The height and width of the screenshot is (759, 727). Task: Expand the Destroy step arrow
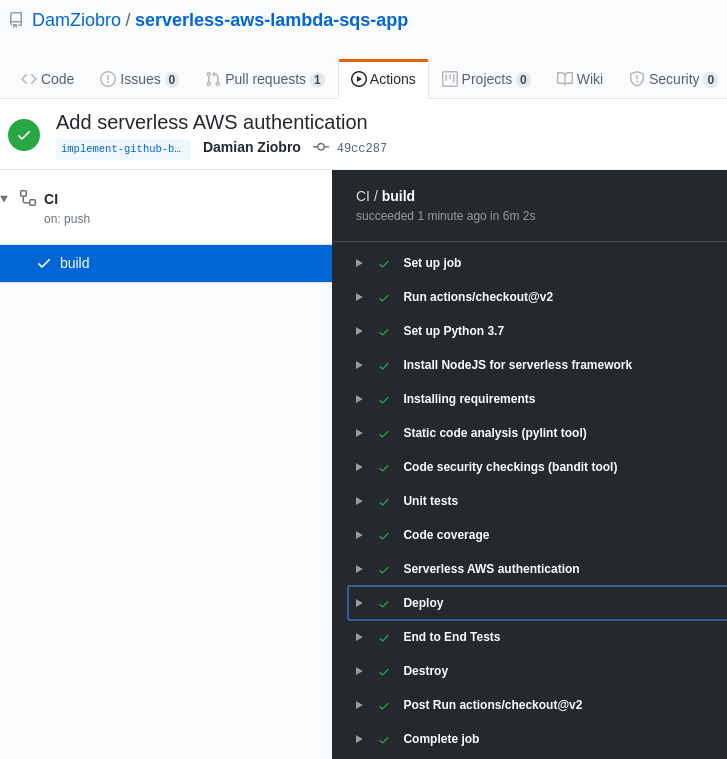click(x=359, y=671)
